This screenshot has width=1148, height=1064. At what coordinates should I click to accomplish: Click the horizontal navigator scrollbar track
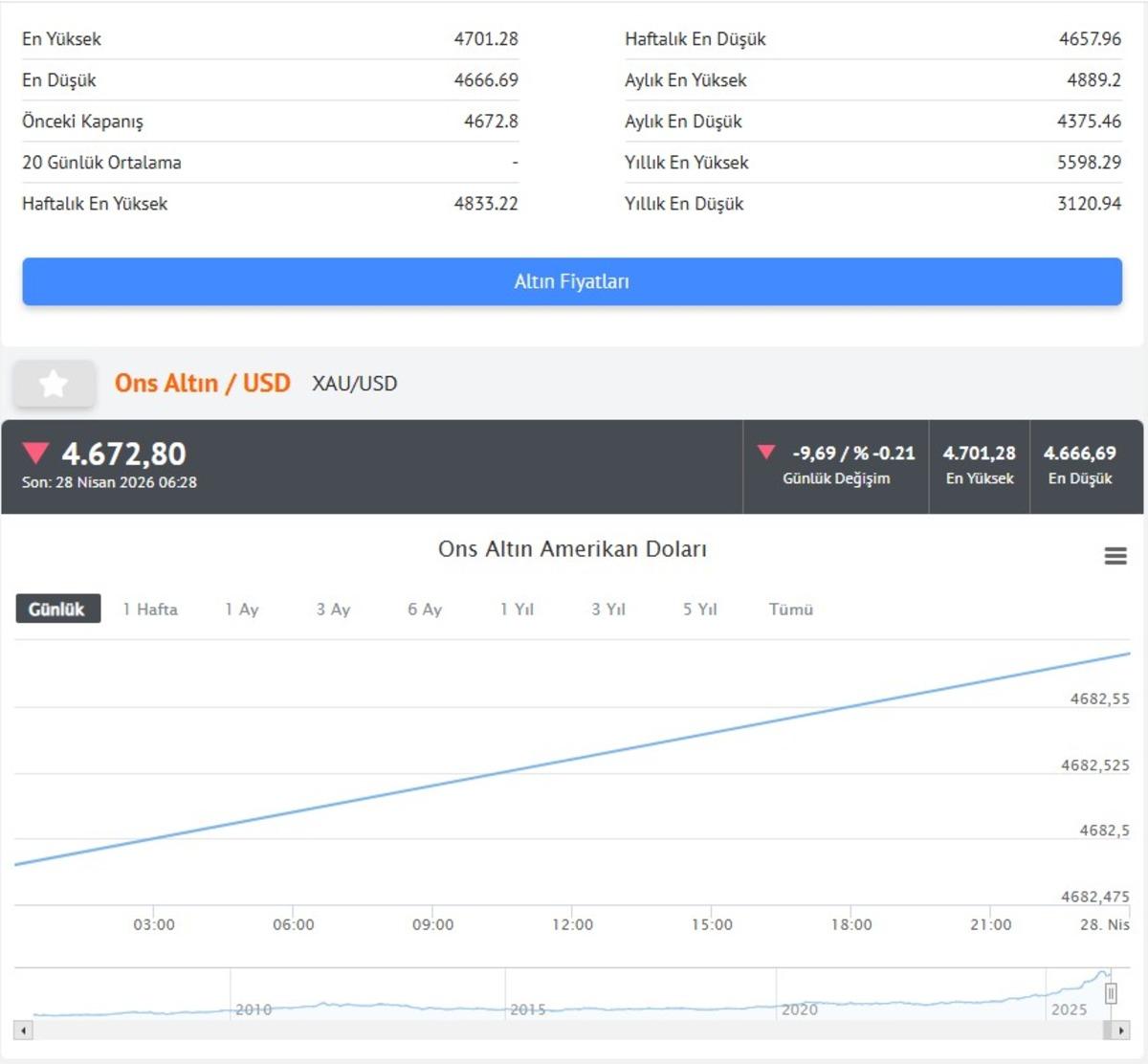(x=574, y=1031)
